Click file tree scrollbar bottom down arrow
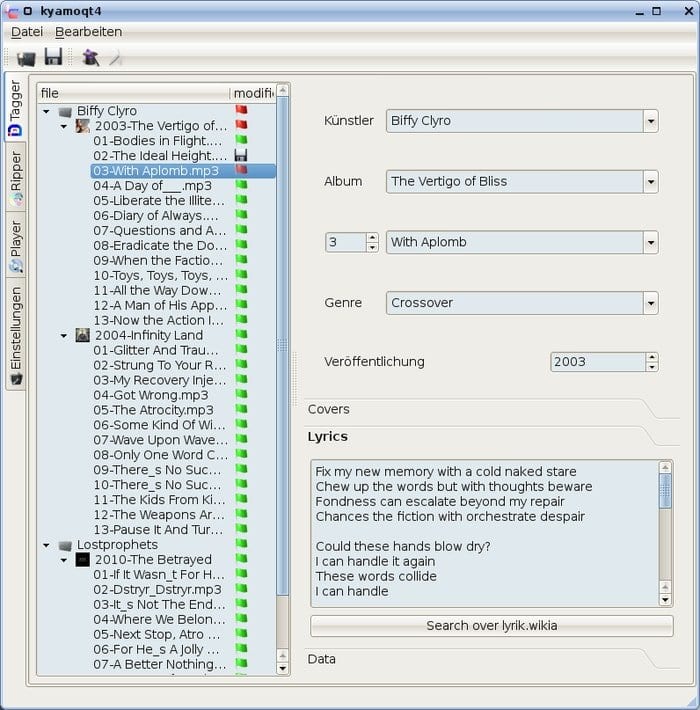This screenshot has height=710, width=700. (x=283, y=668)
